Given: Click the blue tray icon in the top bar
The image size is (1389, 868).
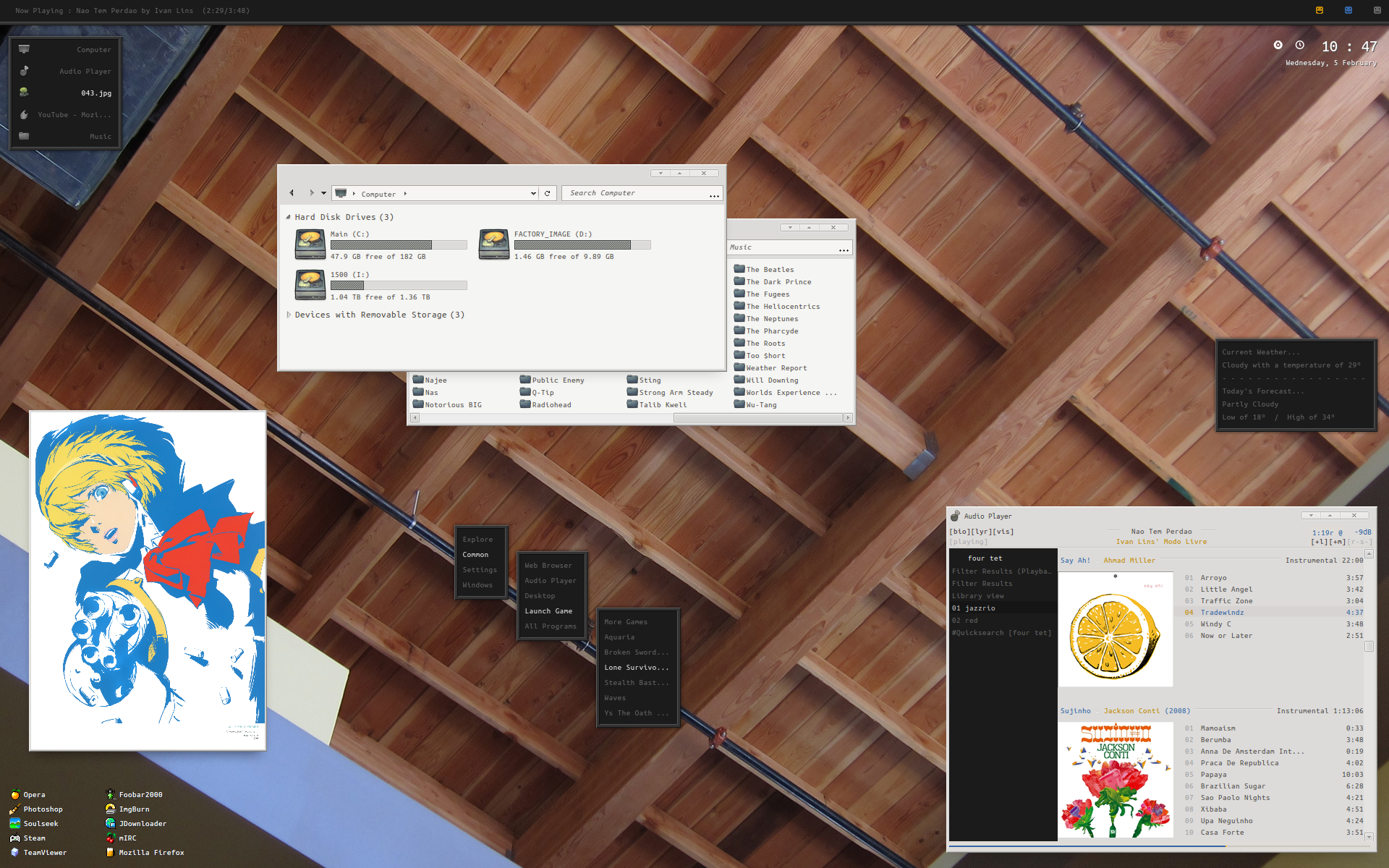Looking at the screenshot, I should click(x=1348, y=10).
